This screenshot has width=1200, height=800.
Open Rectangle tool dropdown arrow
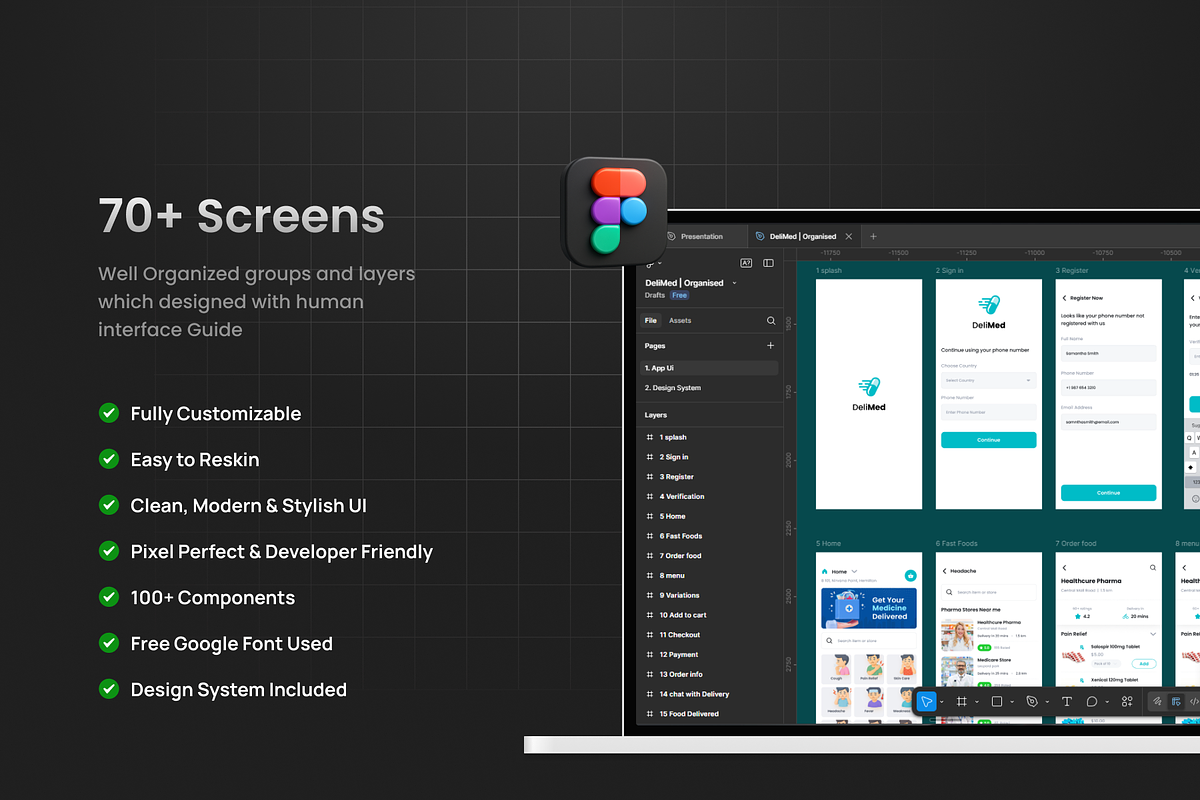[1012, 702]
